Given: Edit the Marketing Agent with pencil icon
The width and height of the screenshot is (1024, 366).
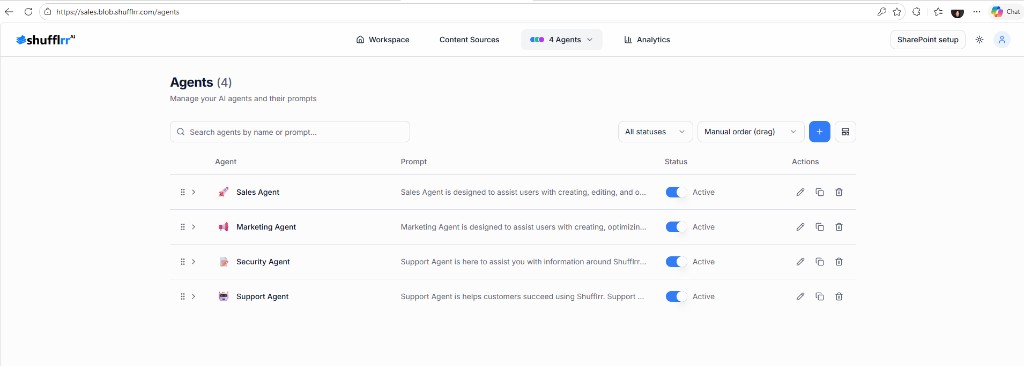Looking at the screenshot, I should click(x=800, y=227).
